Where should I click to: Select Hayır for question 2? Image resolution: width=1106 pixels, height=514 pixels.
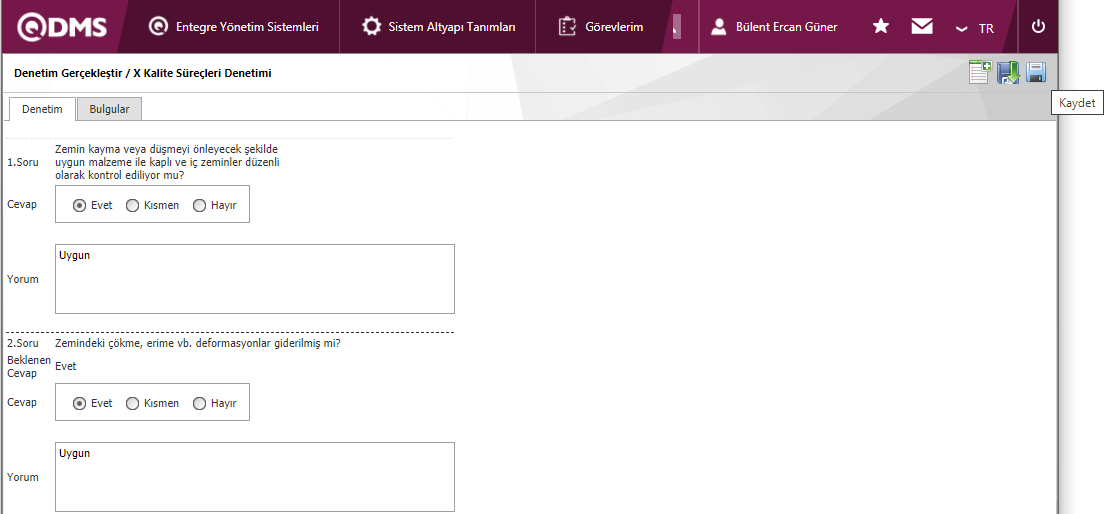(199, 403)
